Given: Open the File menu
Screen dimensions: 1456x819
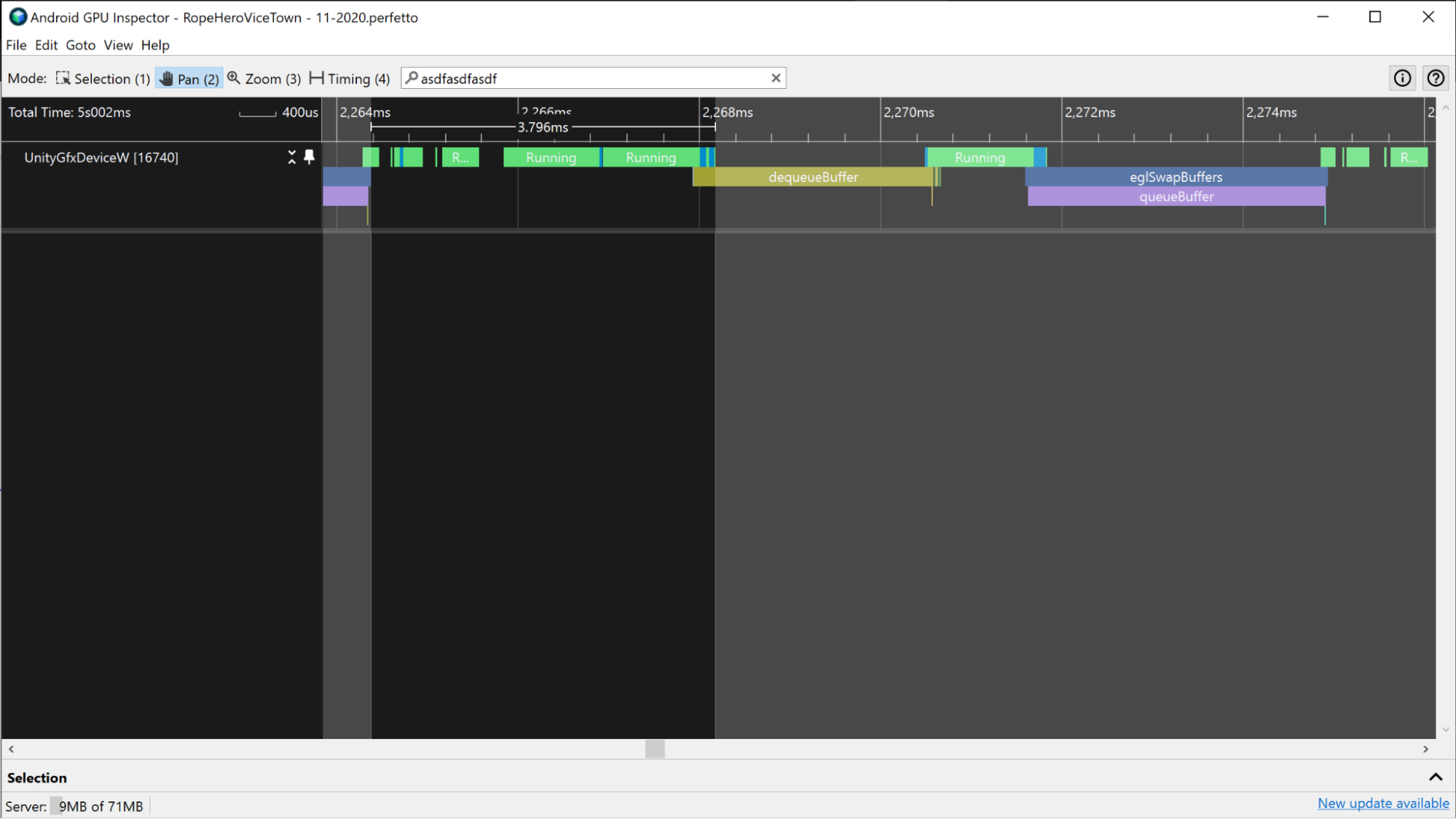Looking at the screenshot, I should click(x=15, y=44).
